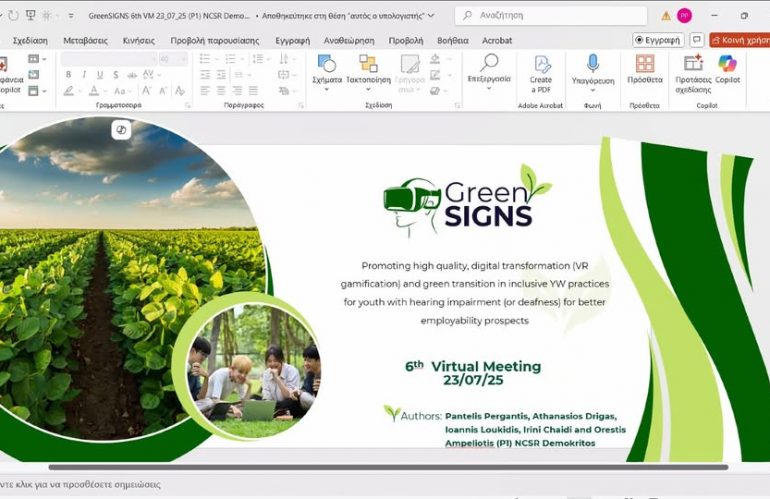770x499 pixels.
Task: Align text right in paragraph group
Action: (237, 90)
